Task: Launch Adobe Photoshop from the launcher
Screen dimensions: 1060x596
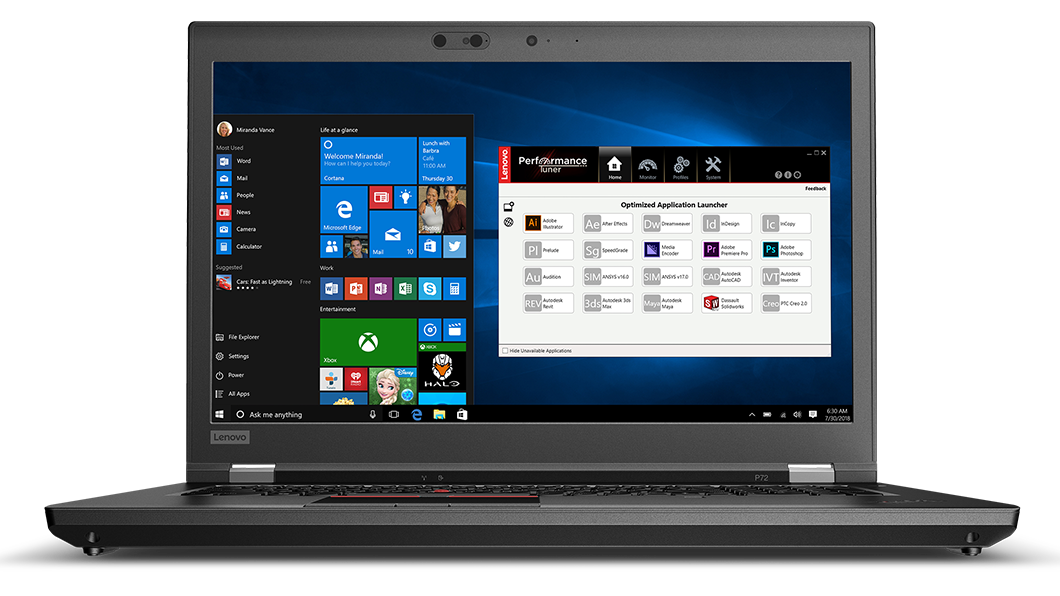Action: 785,250
